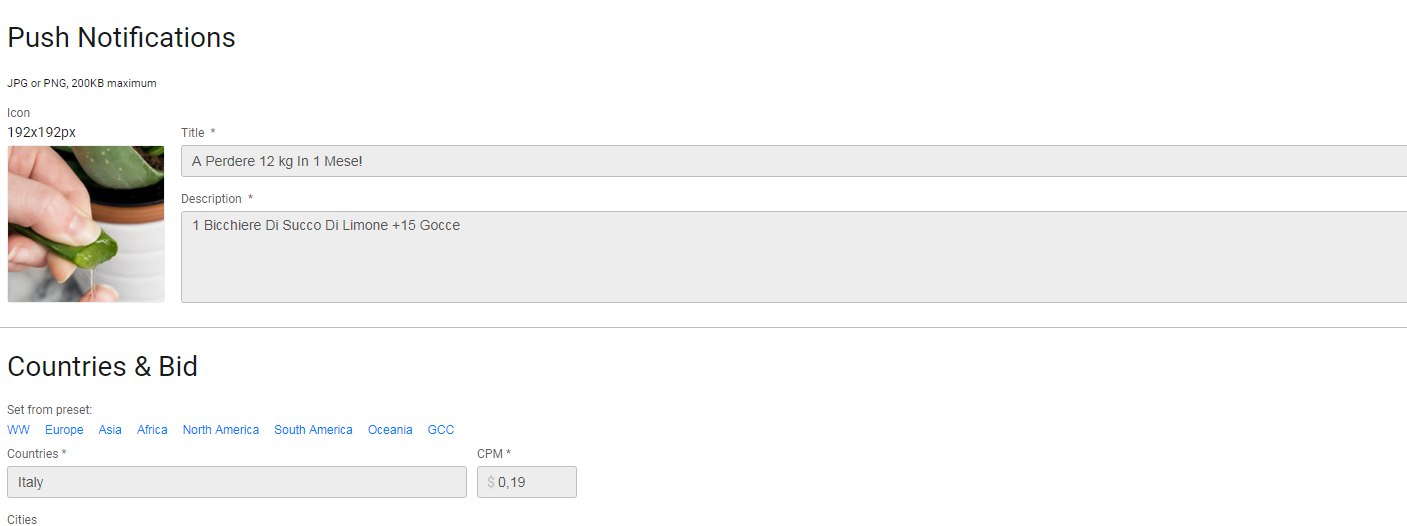Apply the WW country preset
1407x526 pixels.
click(18, 430)
